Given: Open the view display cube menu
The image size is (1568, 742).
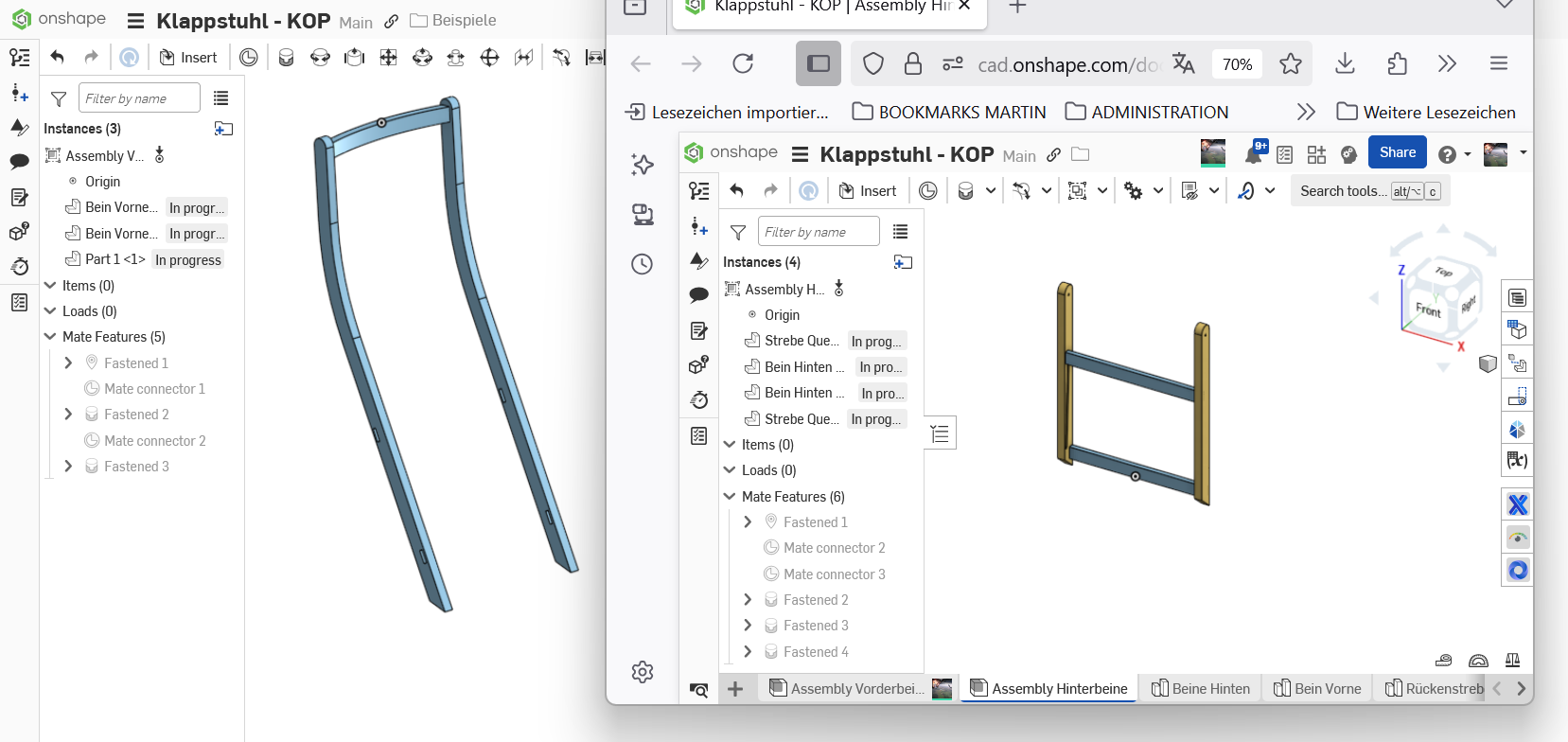Looking at the screenshot, I should pyautogui.click(x=1488, y=363).
